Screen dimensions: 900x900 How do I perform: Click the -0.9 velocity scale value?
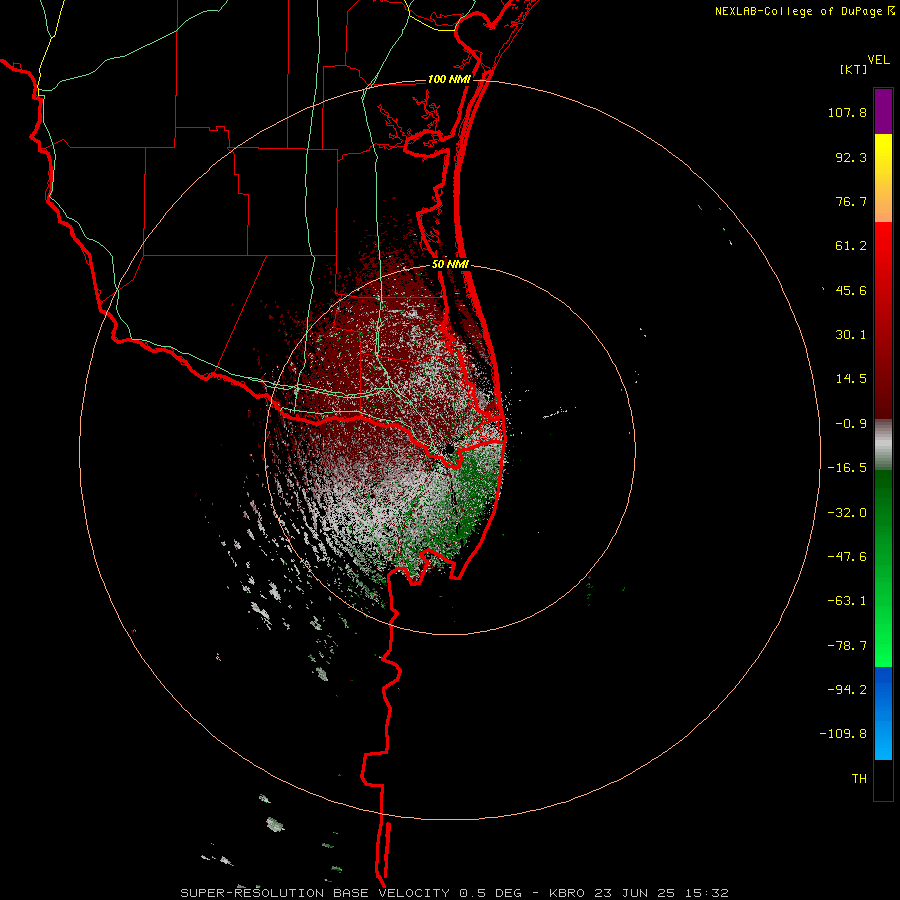pos(851,424)
